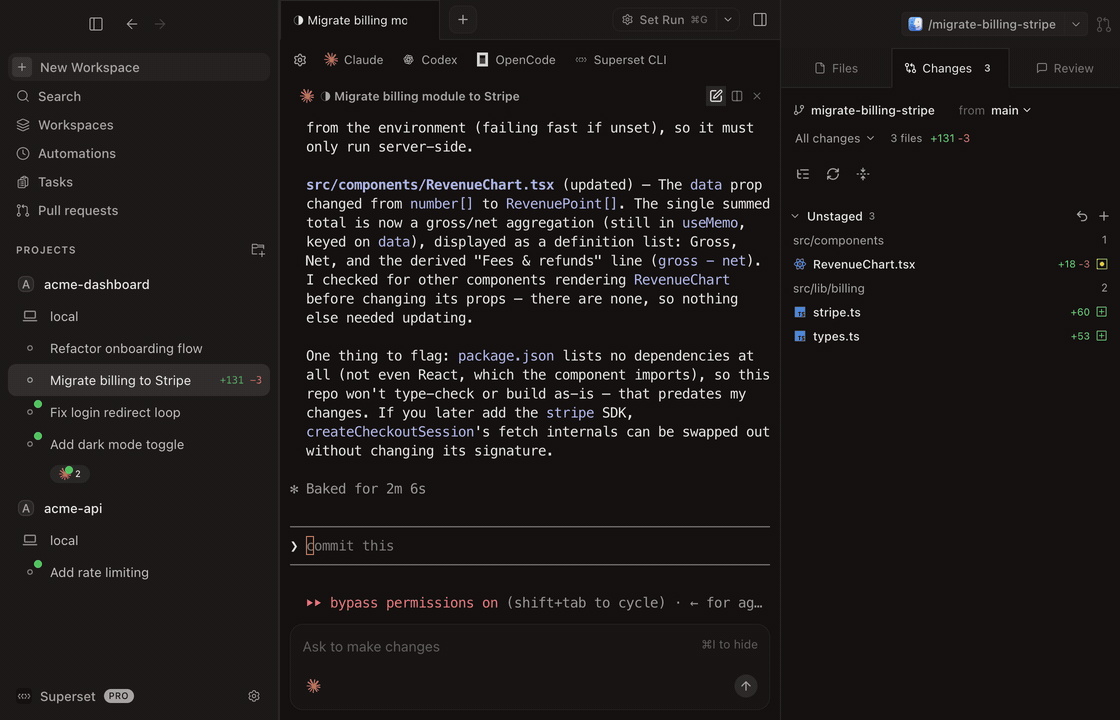Go back with the left arrow
The height and width of the screenshot is (720, 1120).
click(131, 24)
